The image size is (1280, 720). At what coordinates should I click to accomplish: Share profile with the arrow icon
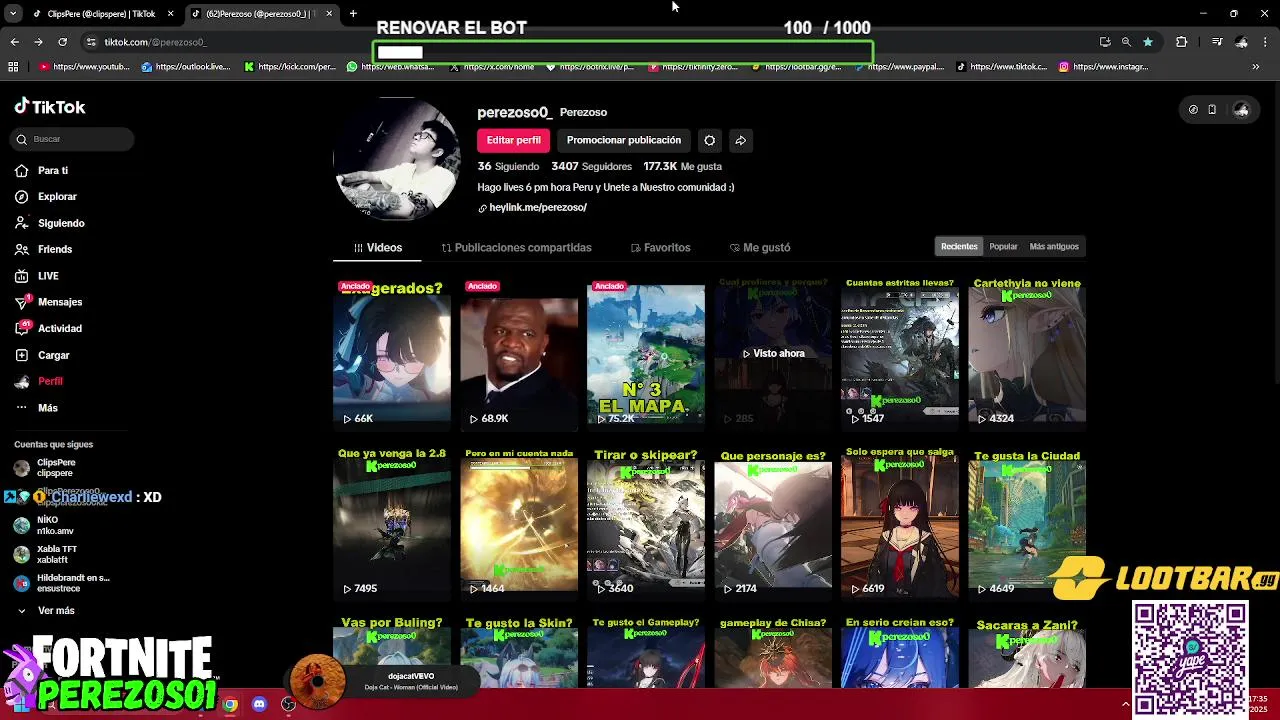(740, 140)
